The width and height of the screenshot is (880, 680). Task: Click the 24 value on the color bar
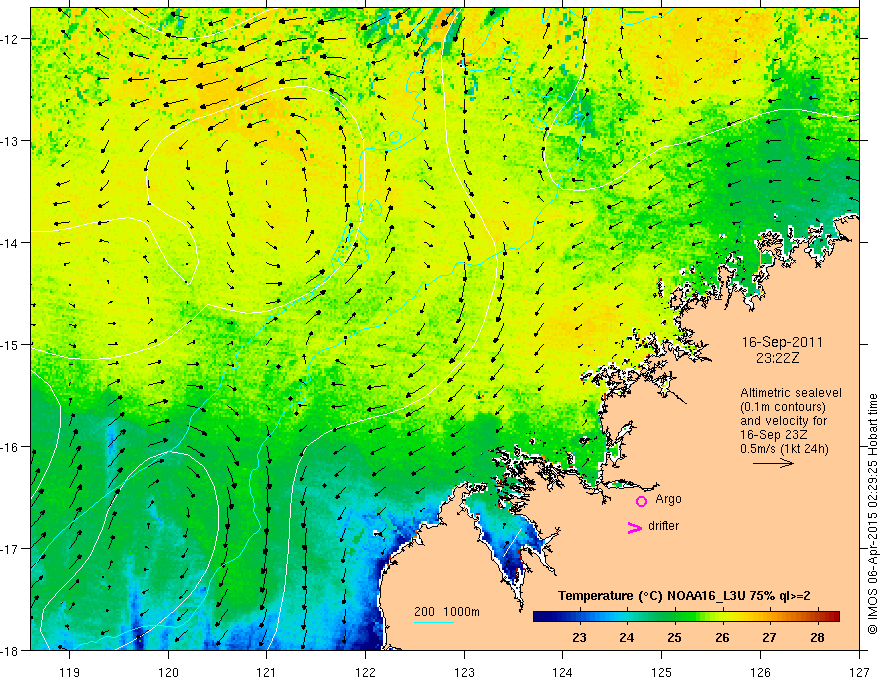pos(627,637)
